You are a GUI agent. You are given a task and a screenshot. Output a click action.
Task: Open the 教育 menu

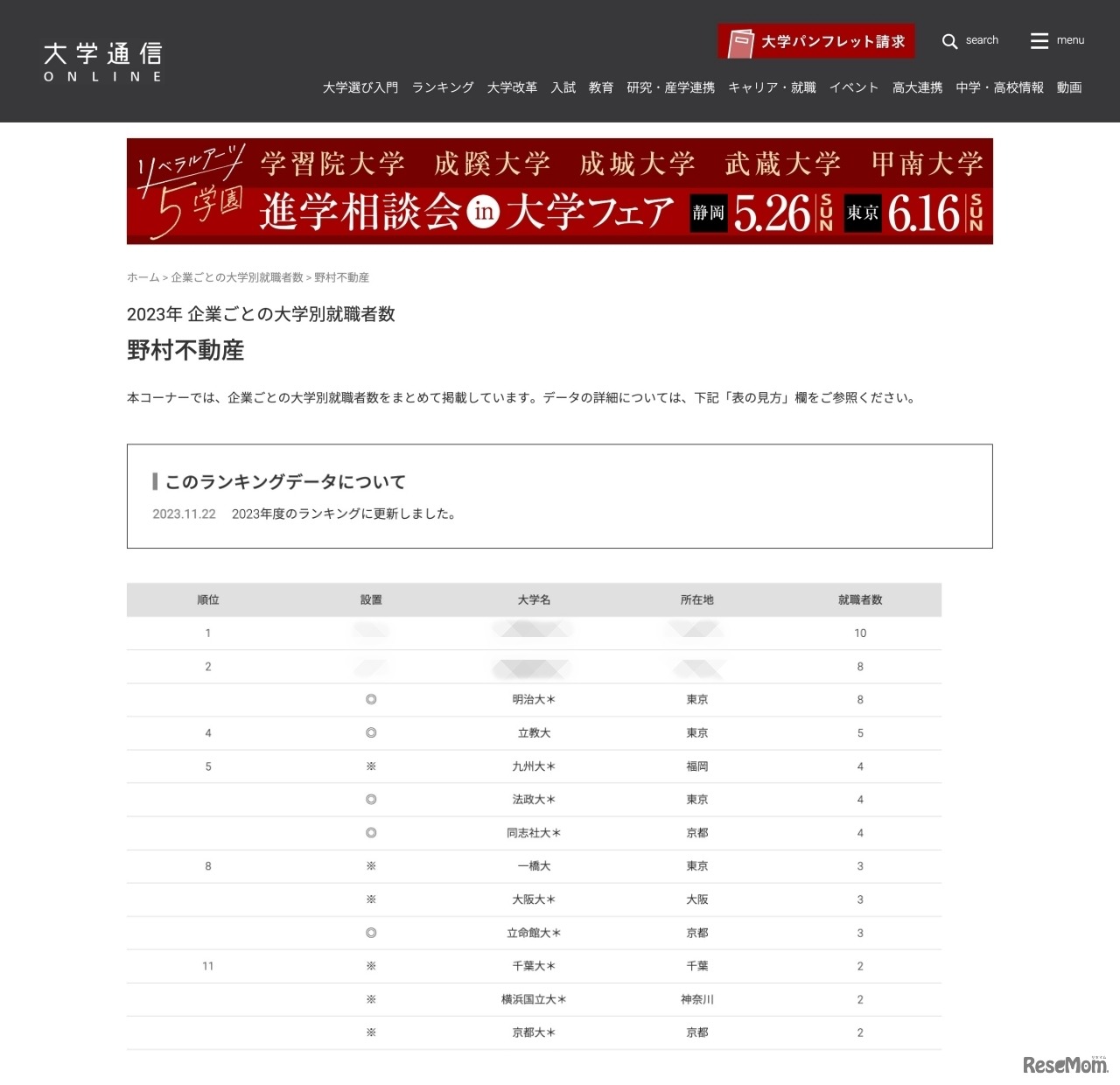(x=601, y=87)
